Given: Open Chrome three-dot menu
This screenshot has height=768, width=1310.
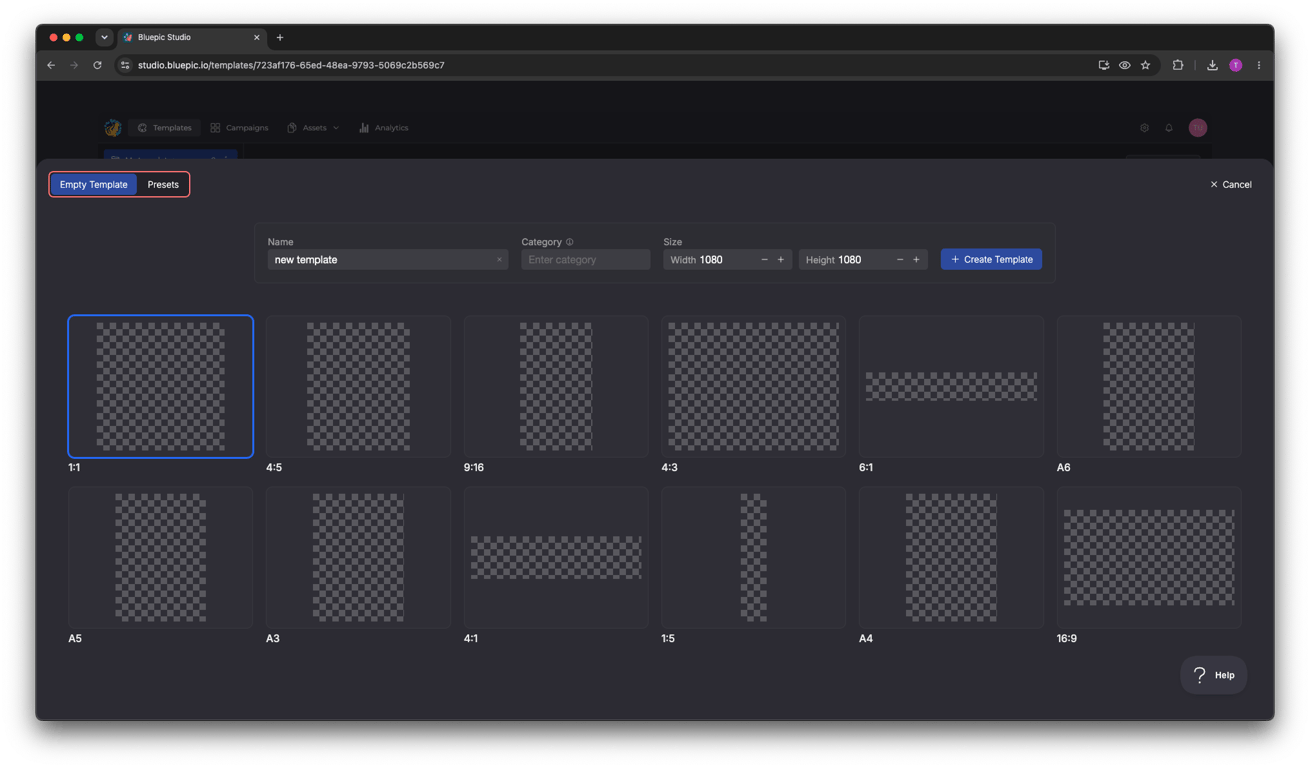Looking at the screenshot, I should tap(1259, 65).
